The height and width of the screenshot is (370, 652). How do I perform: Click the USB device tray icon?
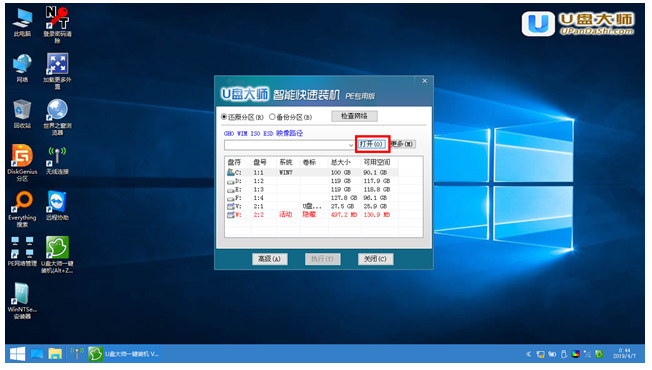click(x=564, y=354)
